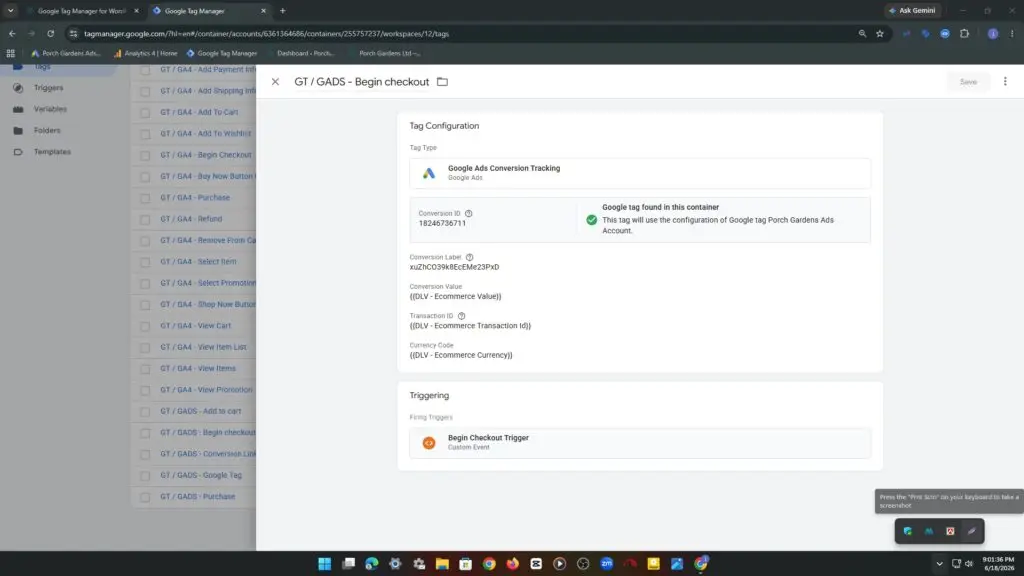Go back to previous page

click(x=12, y=33)
